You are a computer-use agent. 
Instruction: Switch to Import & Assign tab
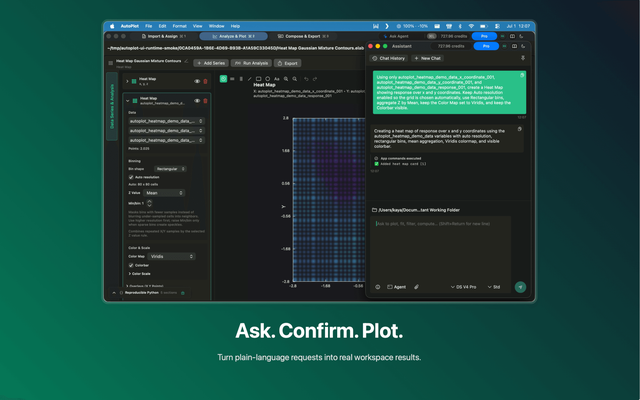163,36
